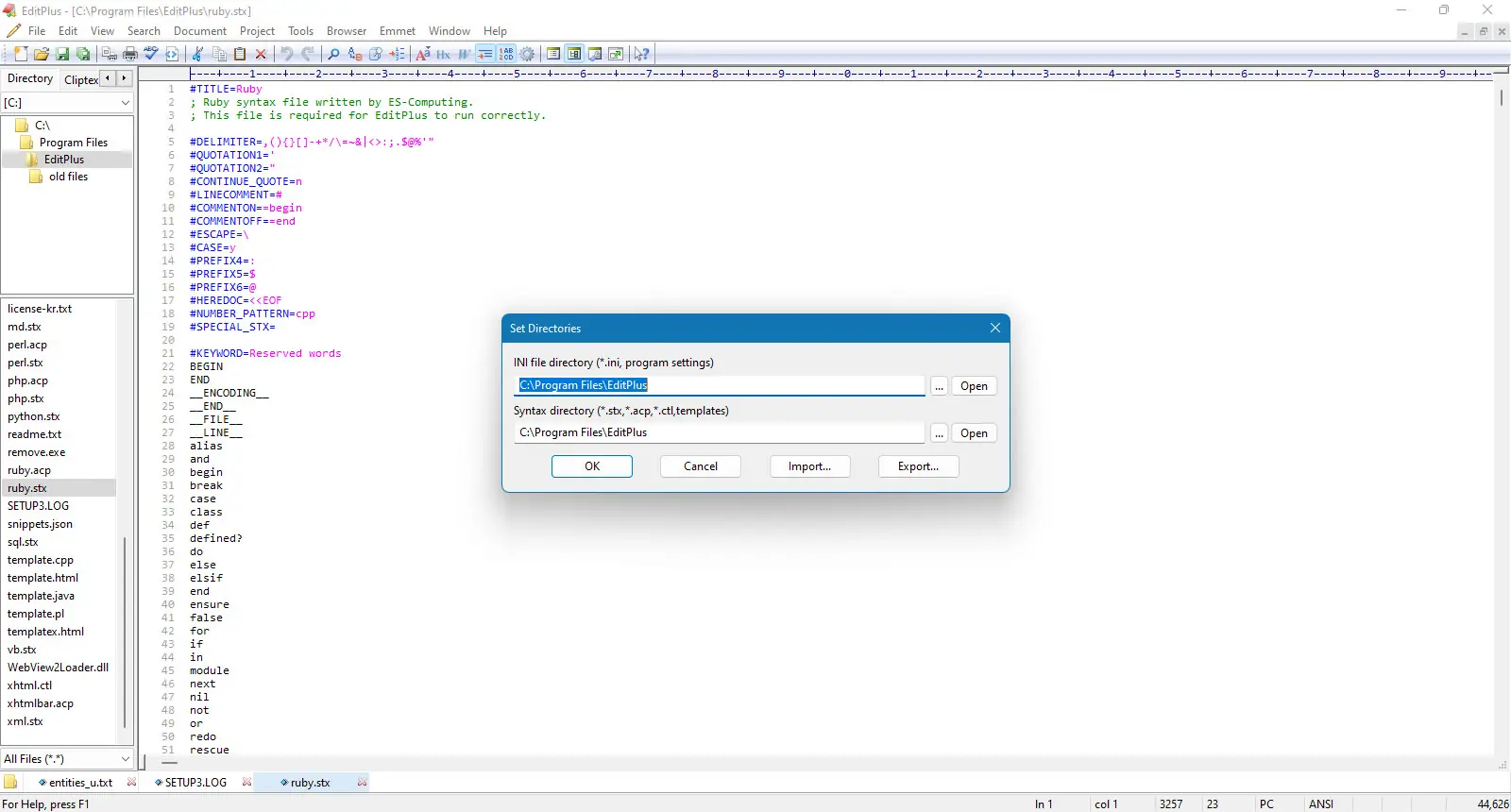Save the current file via toolbar

point(62,54)
